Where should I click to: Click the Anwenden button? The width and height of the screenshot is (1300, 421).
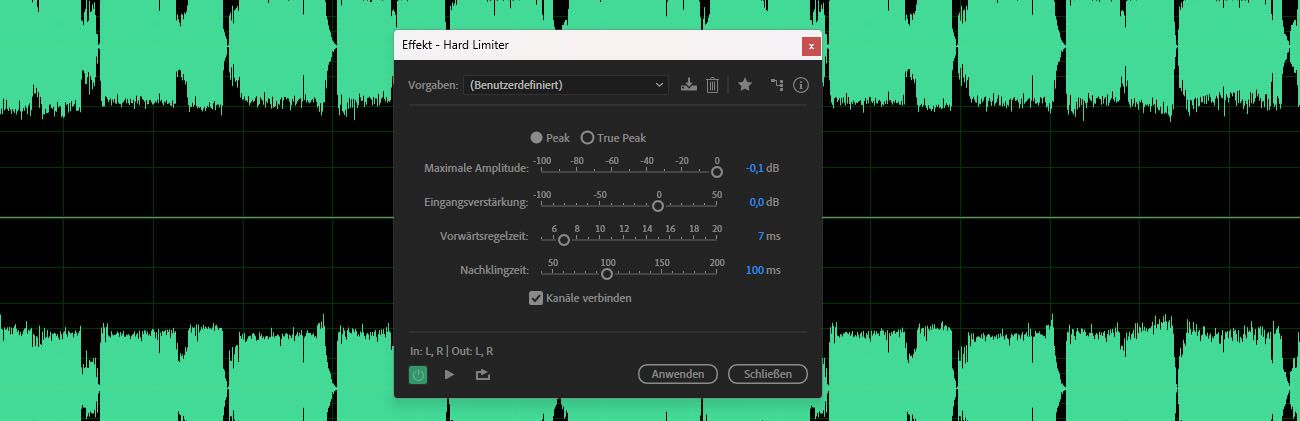pyautogui.click(x=678, y=374)
